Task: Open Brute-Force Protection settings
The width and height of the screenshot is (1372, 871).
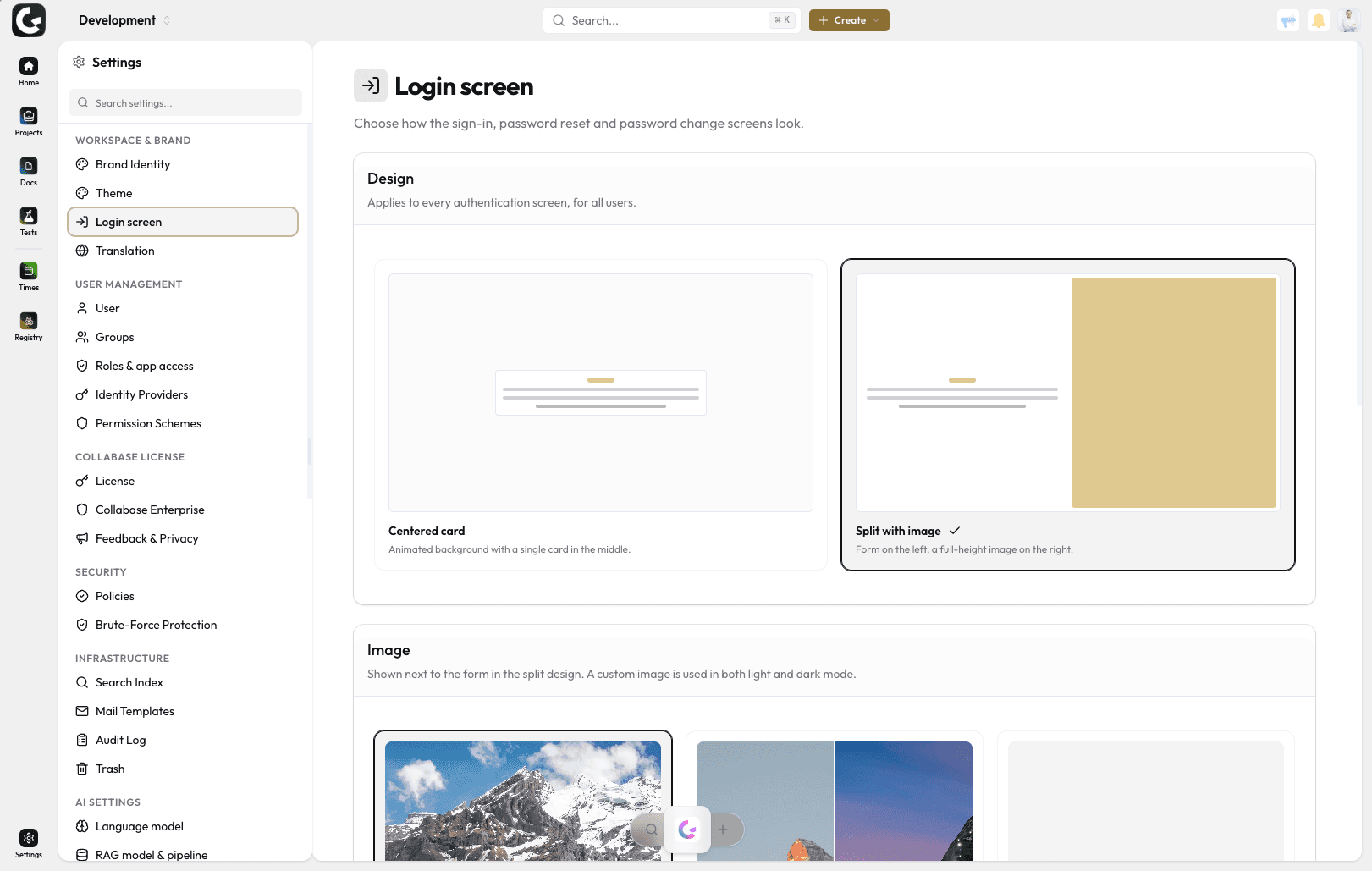Action: coord(183,625)
